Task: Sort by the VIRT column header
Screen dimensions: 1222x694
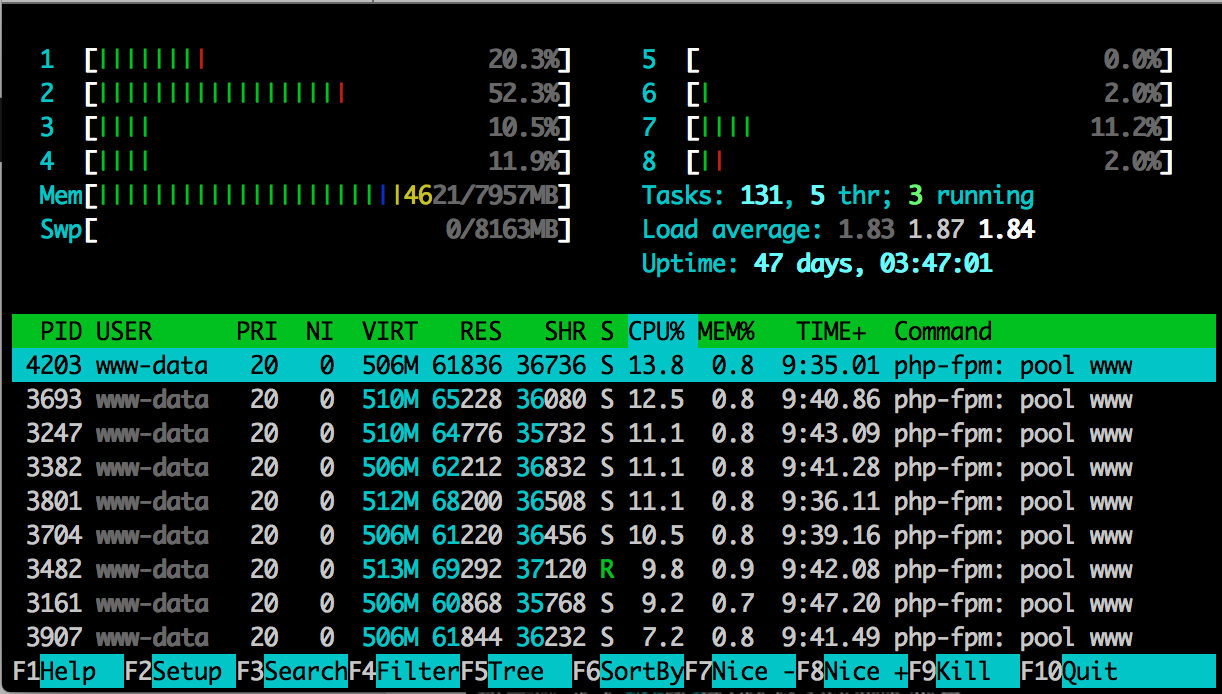Action: tap(390, 331)
